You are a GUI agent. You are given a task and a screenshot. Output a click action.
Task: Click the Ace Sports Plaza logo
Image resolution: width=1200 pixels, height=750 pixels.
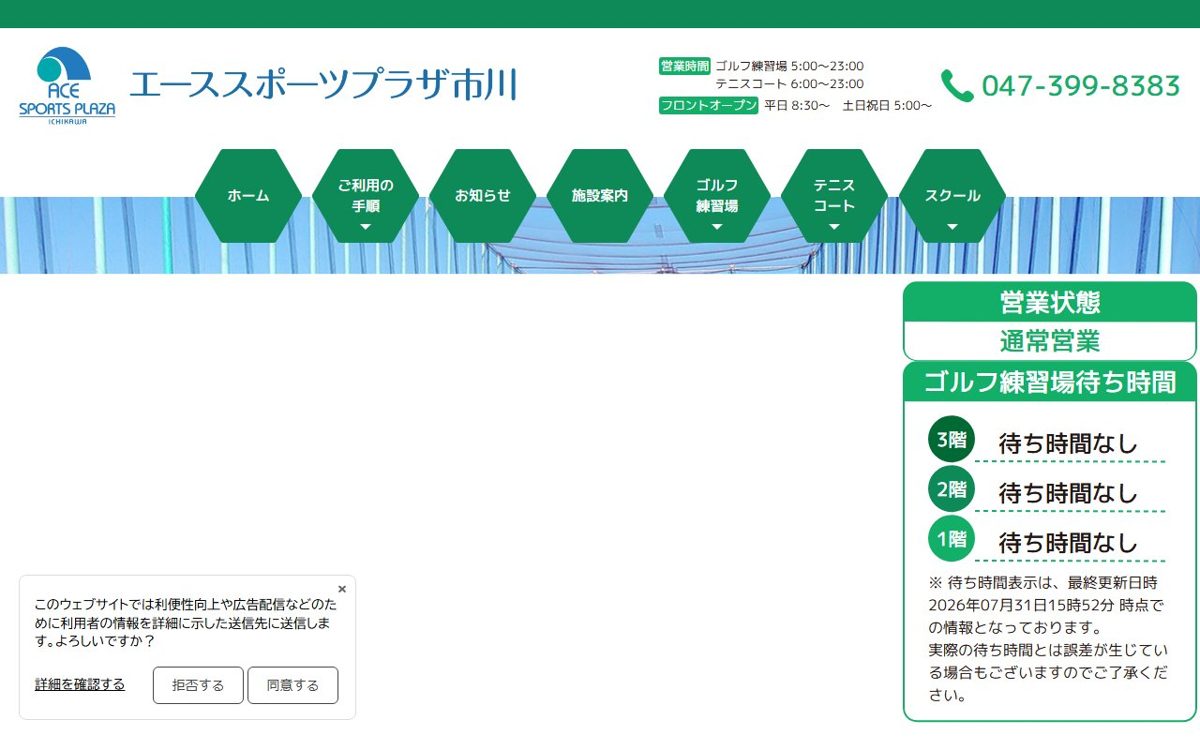[x=67, y=86]
